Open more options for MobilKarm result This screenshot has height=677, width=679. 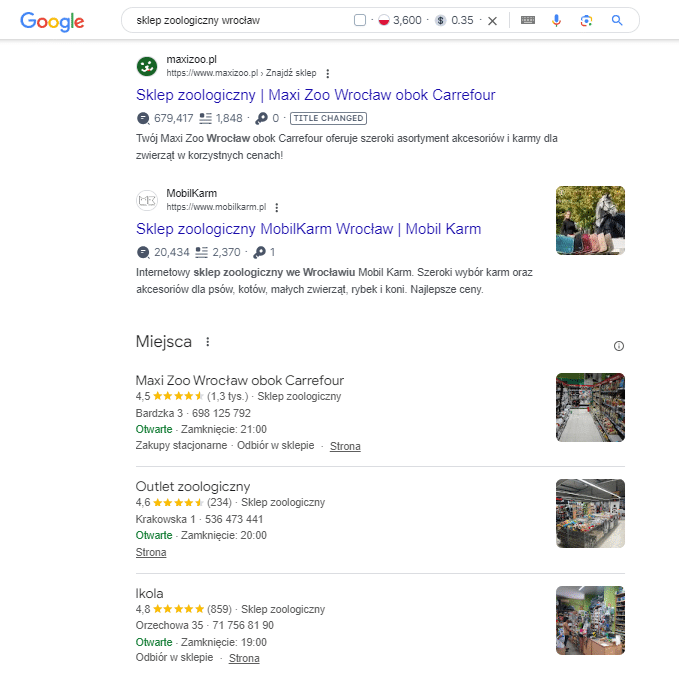[x=277, y=207]
